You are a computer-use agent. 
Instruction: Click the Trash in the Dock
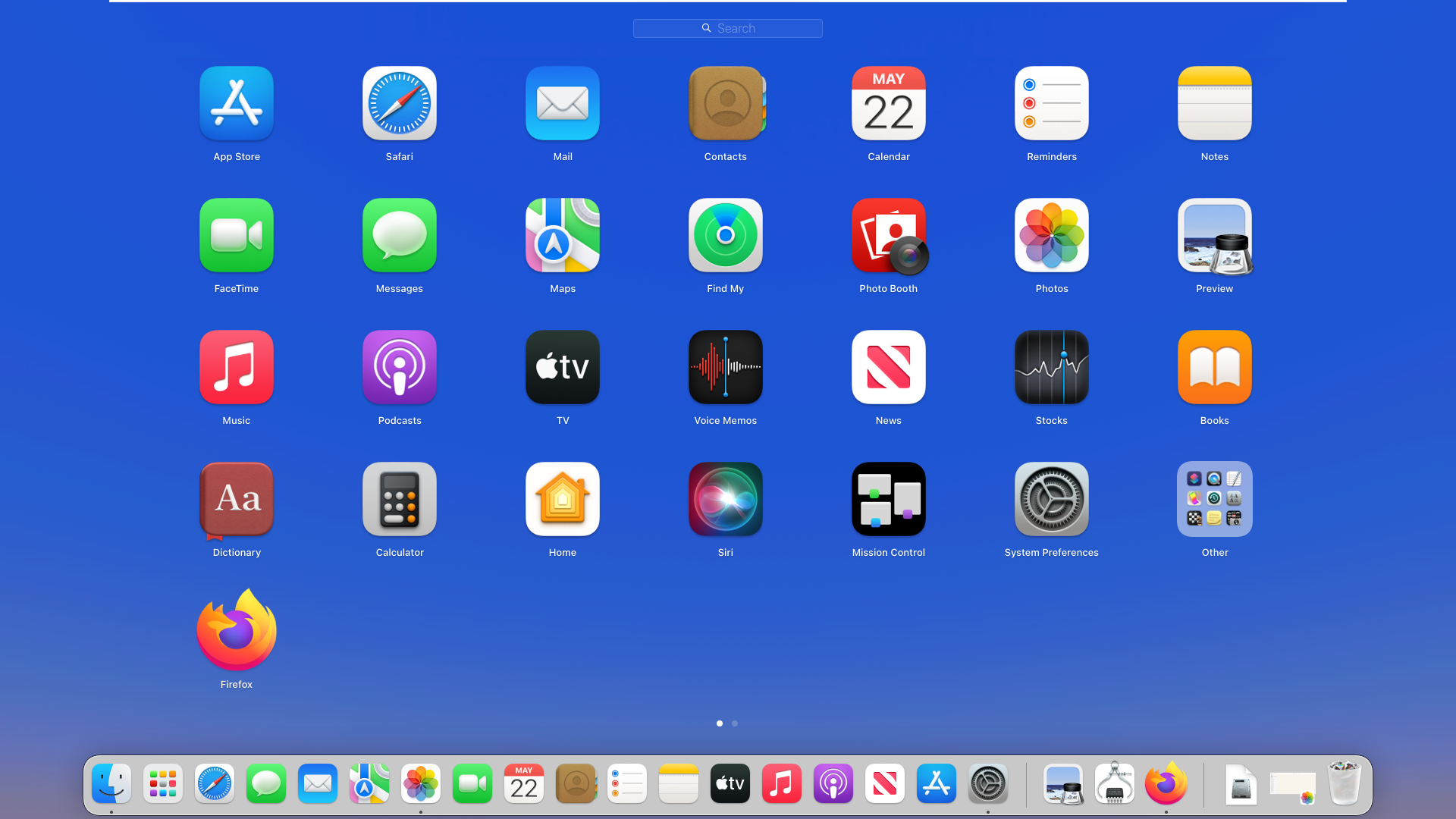point(1344,784)
